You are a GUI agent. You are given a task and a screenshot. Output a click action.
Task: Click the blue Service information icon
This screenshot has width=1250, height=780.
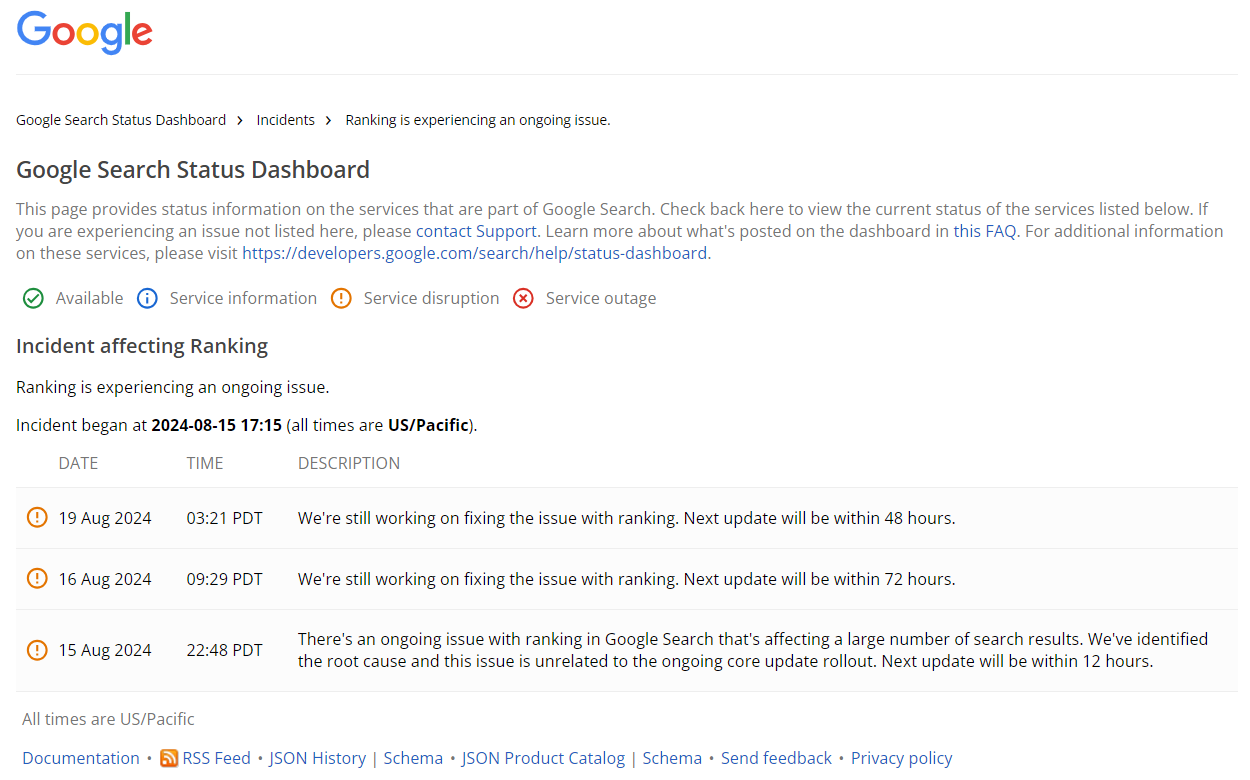coord(147,298)
